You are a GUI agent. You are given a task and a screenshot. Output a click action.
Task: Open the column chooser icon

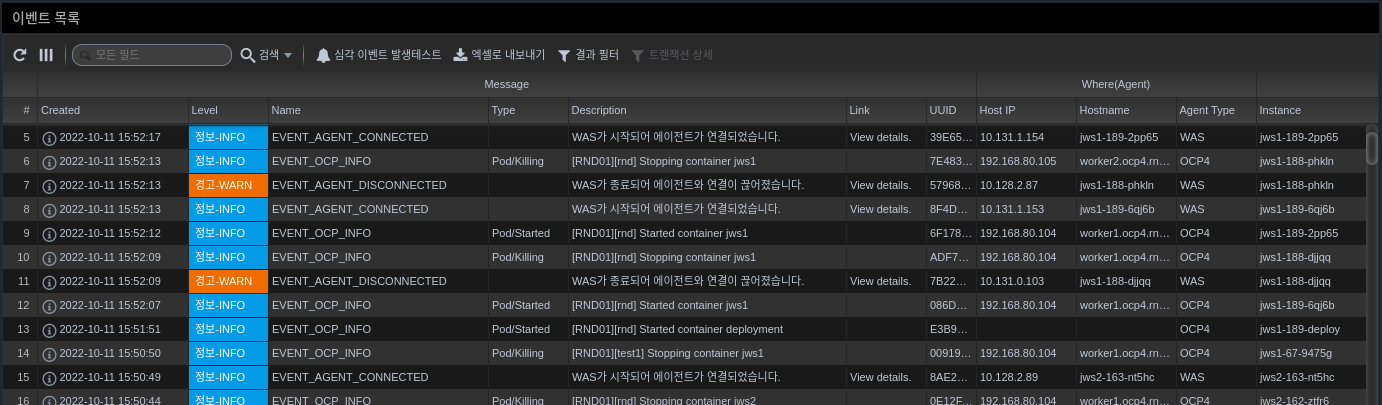pyautogui.click(x=46, y=55)
